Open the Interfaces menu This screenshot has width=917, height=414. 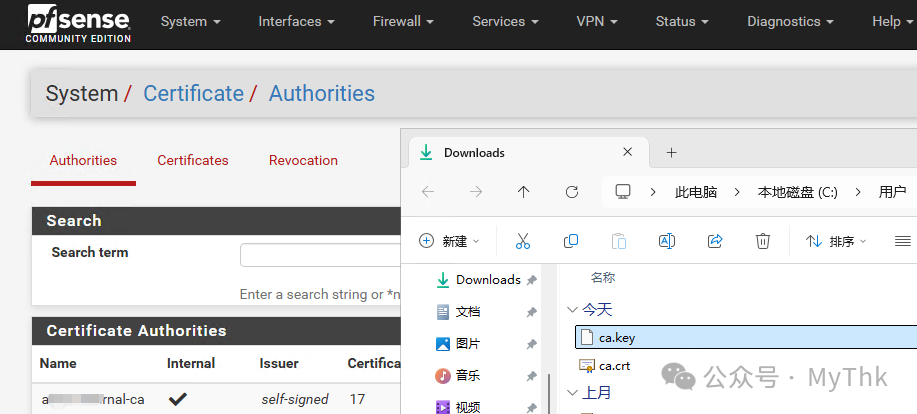click(297, 22)
